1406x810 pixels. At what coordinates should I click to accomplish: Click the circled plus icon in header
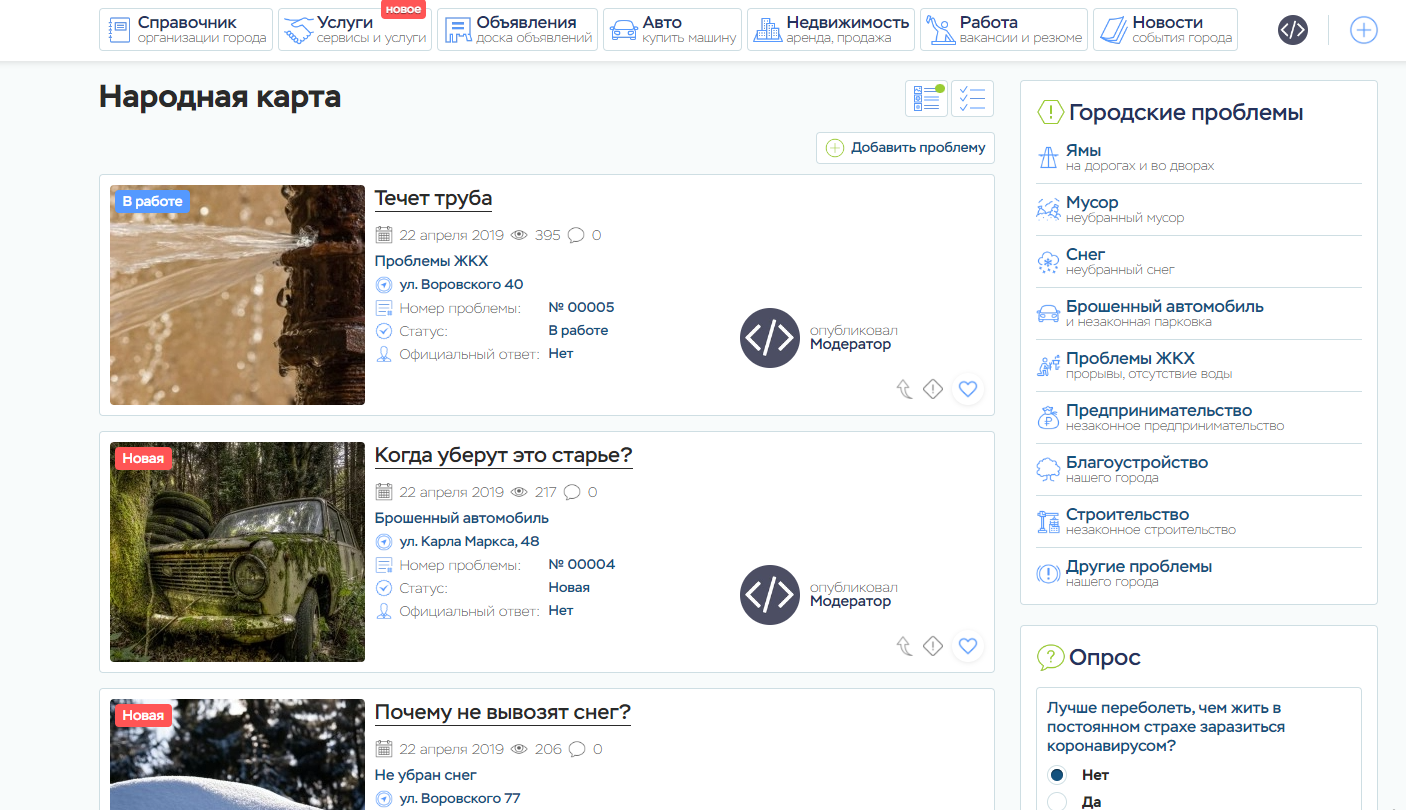[1363, 30]
